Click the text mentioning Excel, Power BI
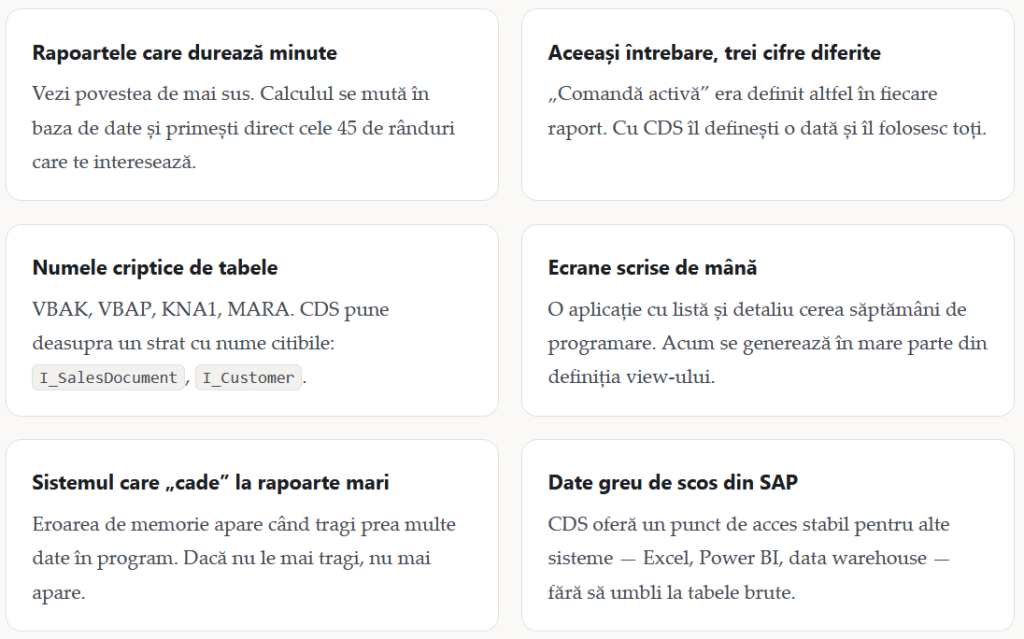The image size is (1024, 639). [x=748, y=558]
